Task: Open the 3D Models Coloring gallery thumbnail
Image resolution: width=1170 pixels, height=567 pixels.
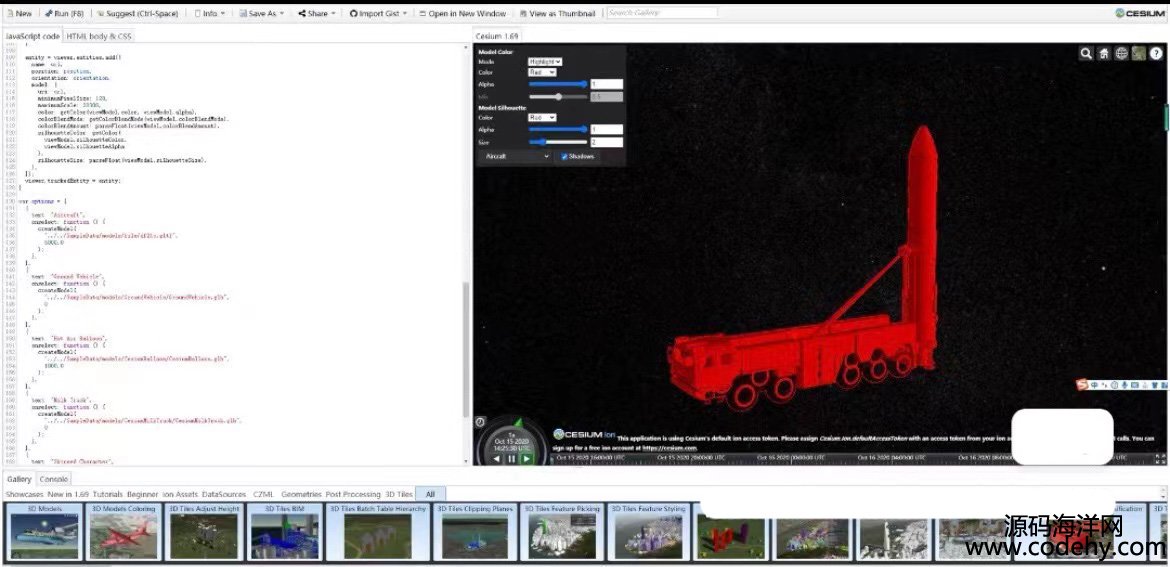Action: [x=124, y=531]
